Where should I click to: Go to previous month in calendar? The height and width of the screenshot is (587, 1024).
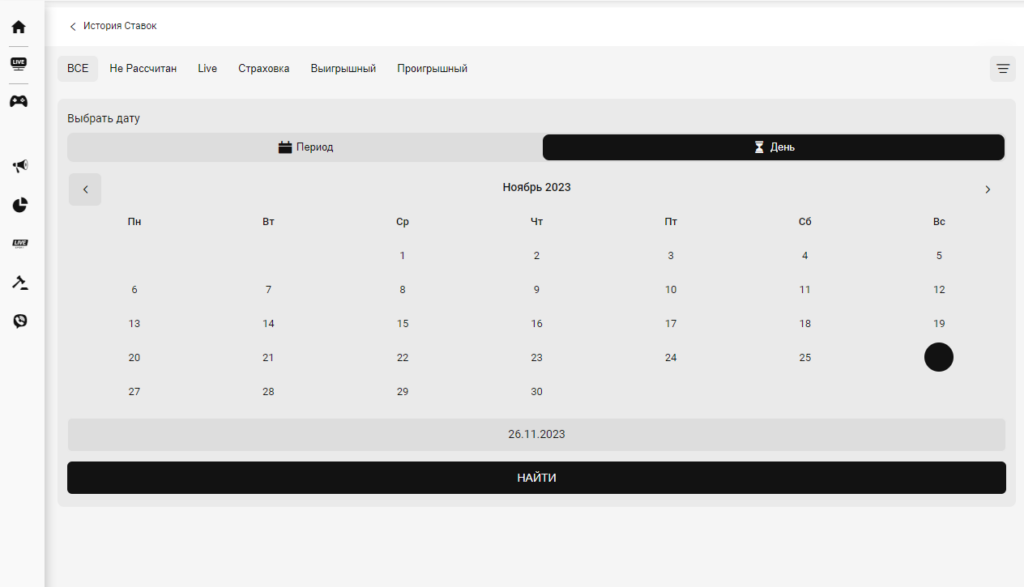85,189
